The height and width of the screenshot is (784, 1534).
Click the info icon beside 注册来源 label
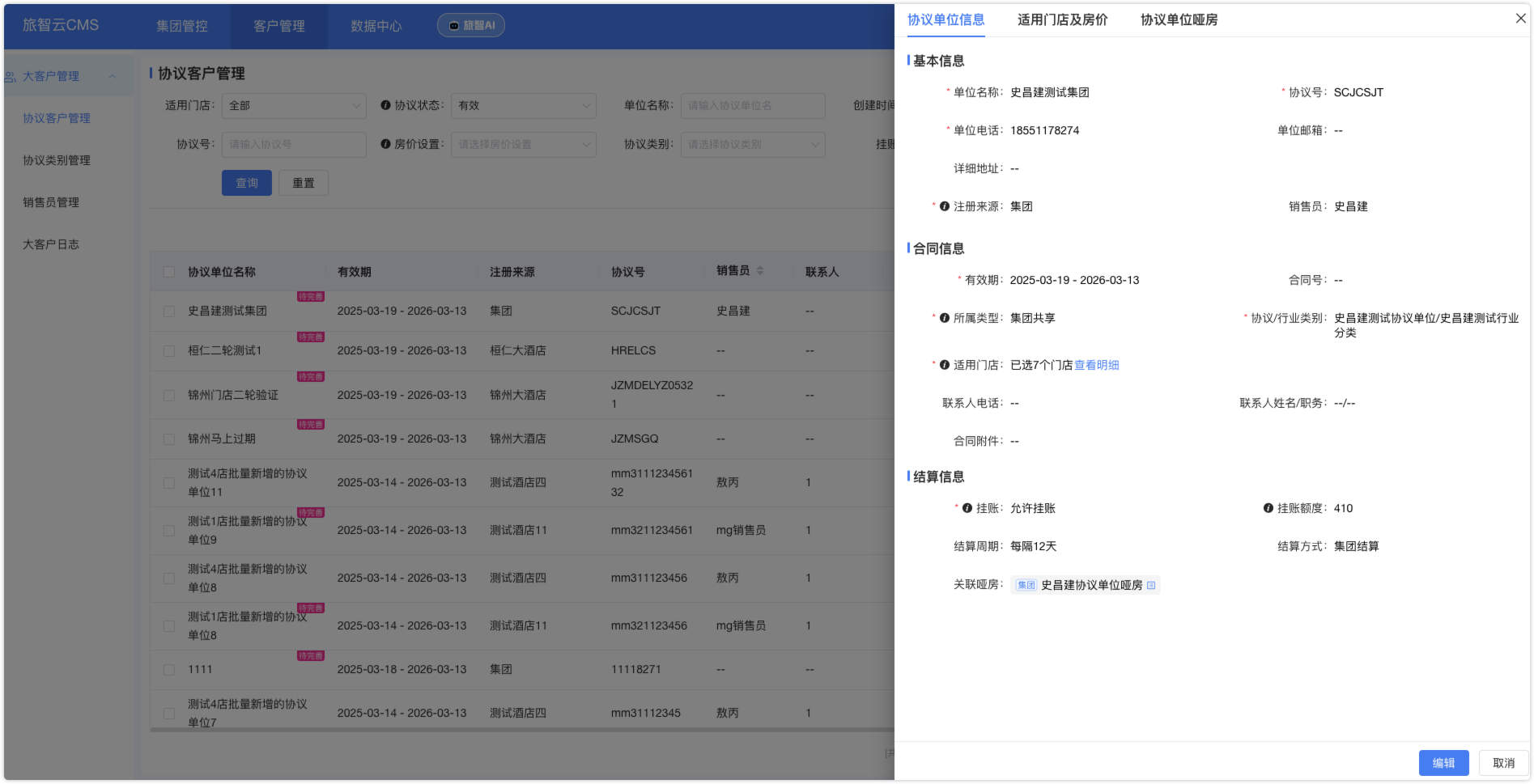tap(944, 206)
